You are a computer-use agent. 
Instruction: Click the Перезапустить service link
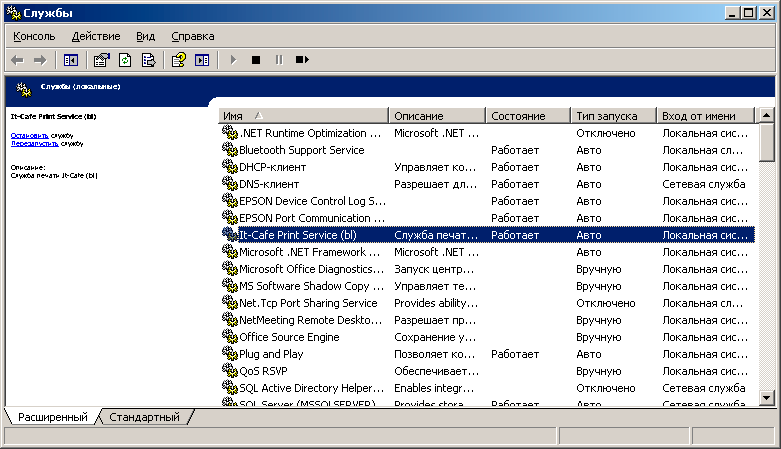click(34, 143)
